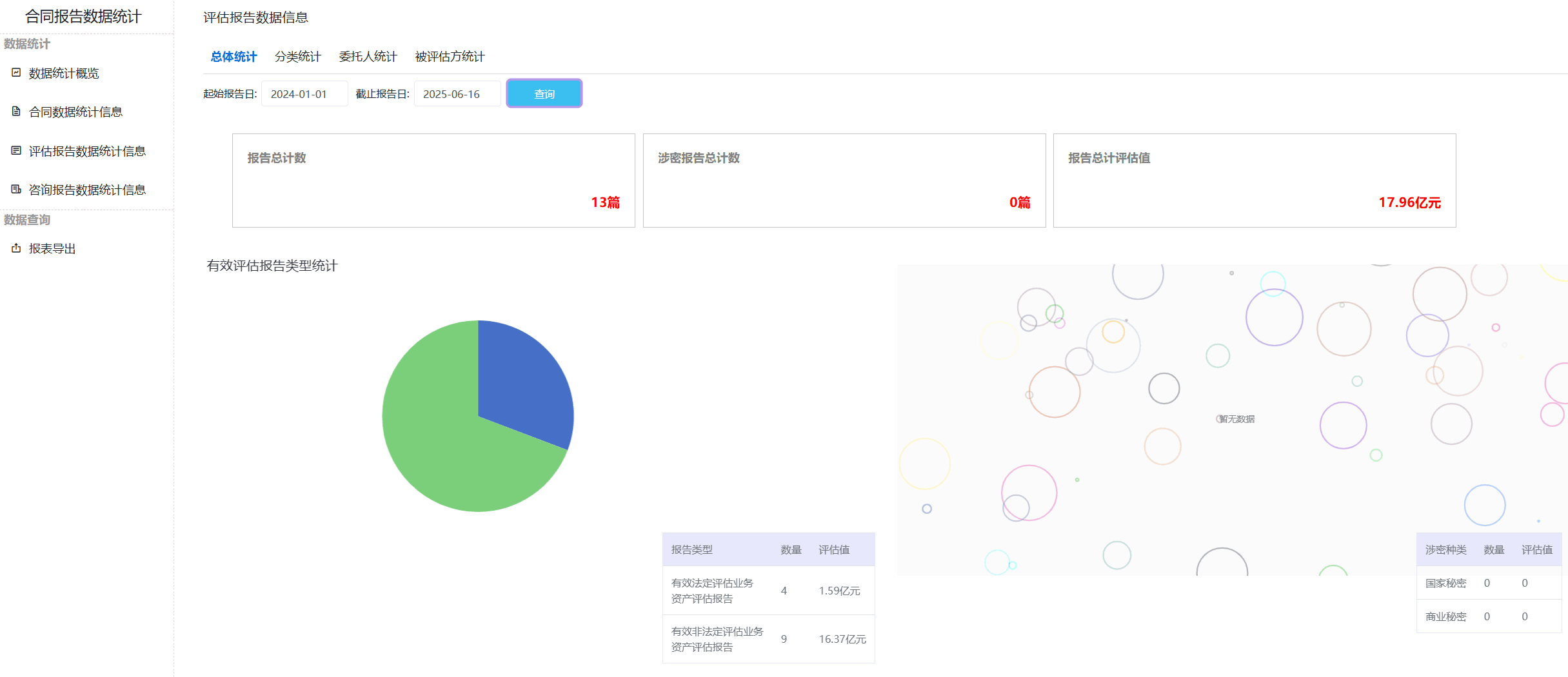Go to the 被评估方统计 tab
Viewport: 1568px width, 677px height.
point(450,57)
